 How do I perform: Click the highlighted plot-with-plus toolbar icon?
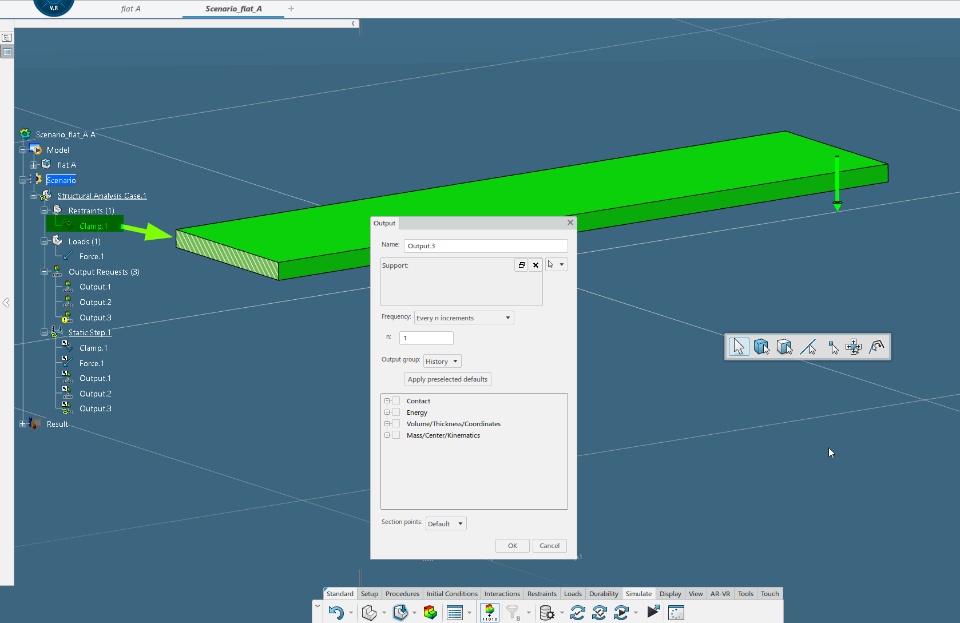489,612
